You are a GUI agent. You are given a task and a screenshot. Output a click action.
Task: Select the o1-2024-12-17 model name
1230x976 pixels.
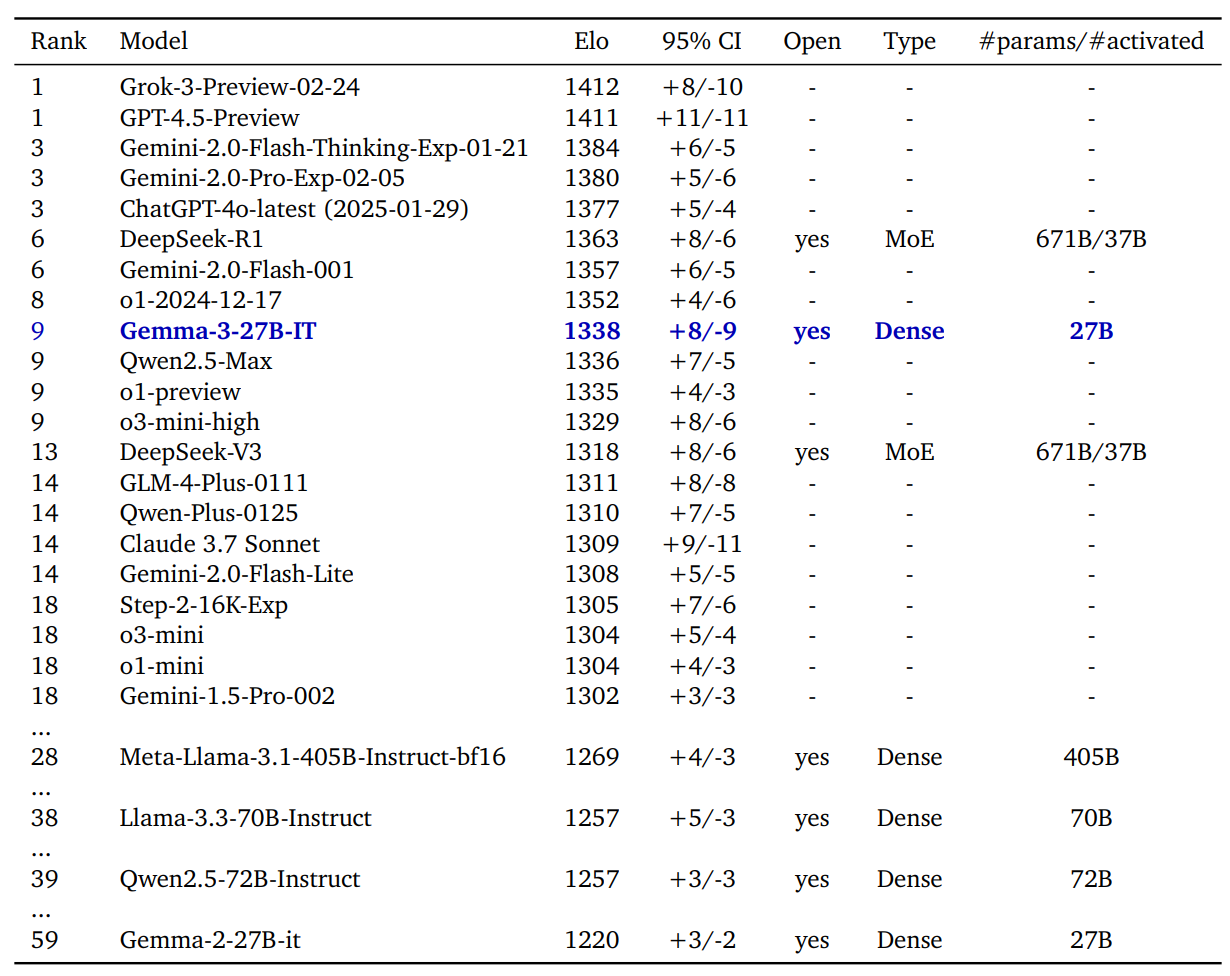click(x=201, y=301)
